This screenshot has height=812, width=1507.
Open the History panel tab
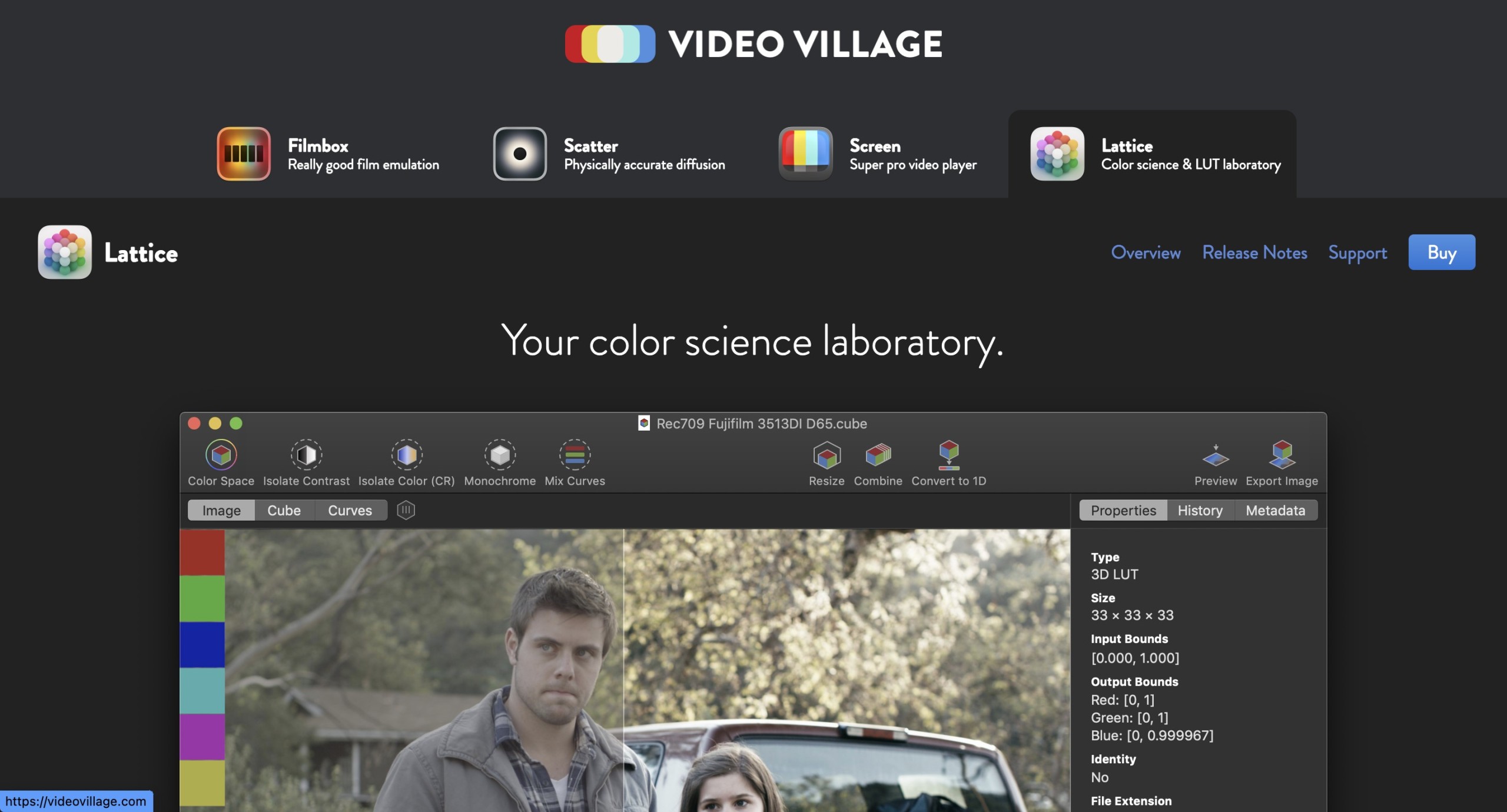(1200, 510)
